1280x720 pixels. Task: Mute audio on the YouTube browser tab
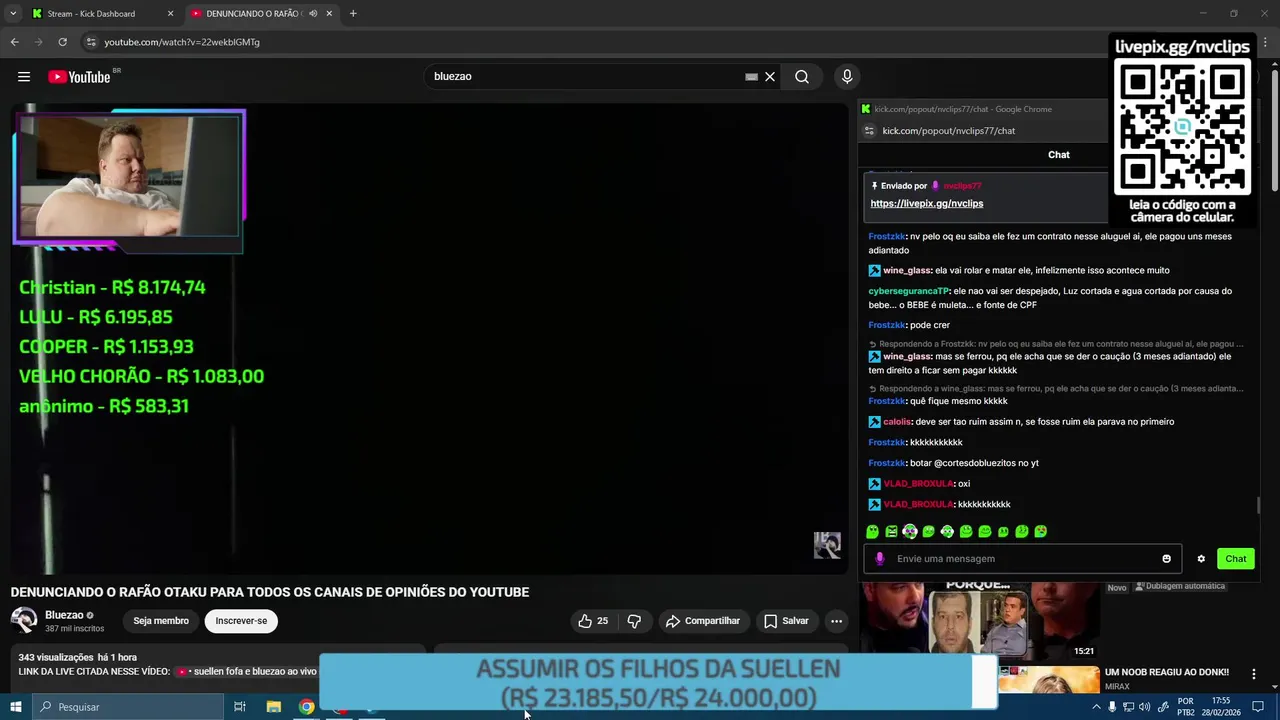(313, 14)
